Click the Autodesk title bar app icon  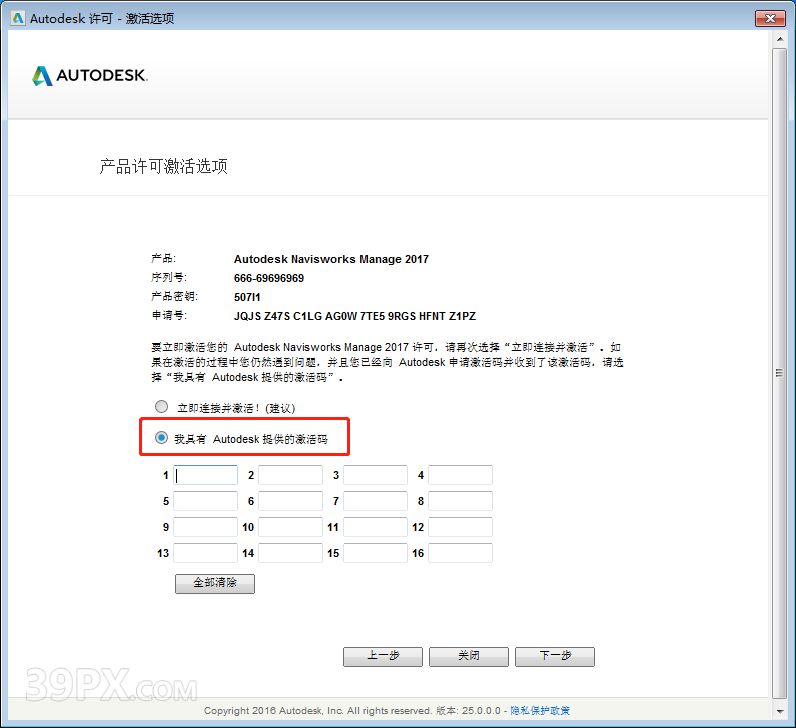click(18, 18)
